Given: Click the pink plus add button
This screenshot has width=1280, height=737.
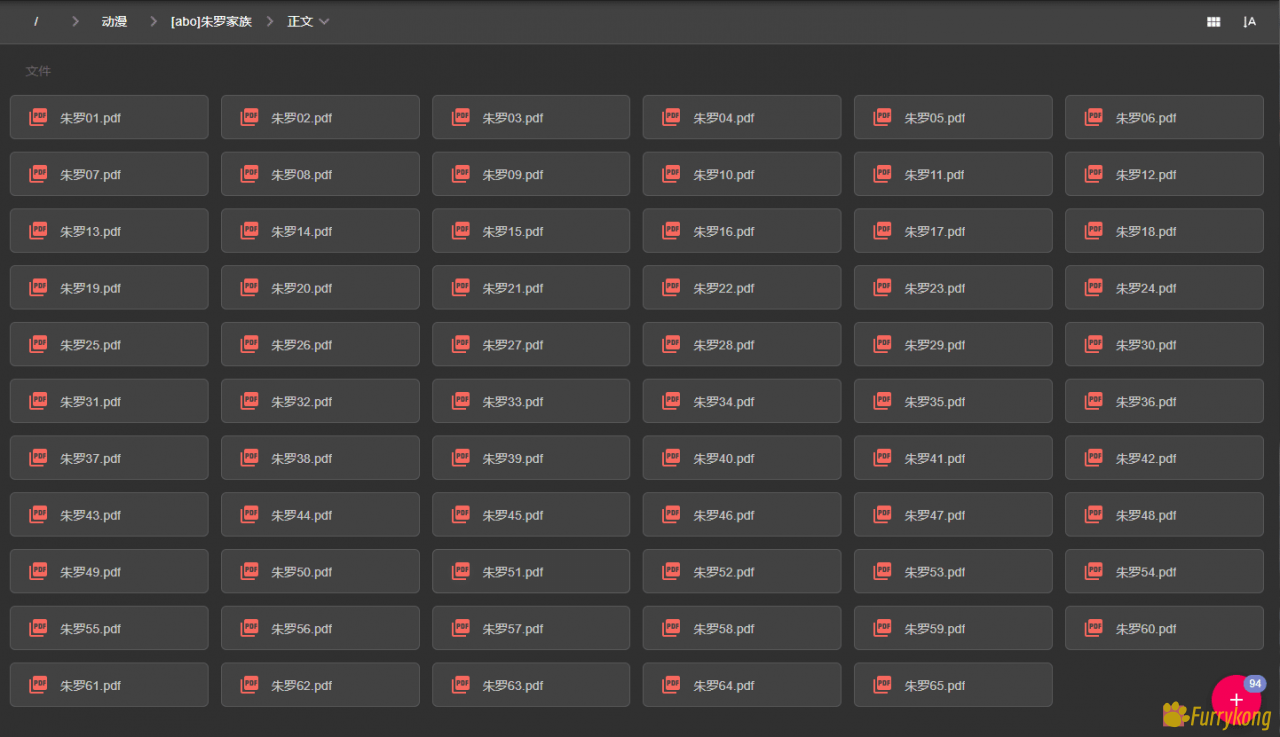Looking at the screenshot, I should 1235,700.
